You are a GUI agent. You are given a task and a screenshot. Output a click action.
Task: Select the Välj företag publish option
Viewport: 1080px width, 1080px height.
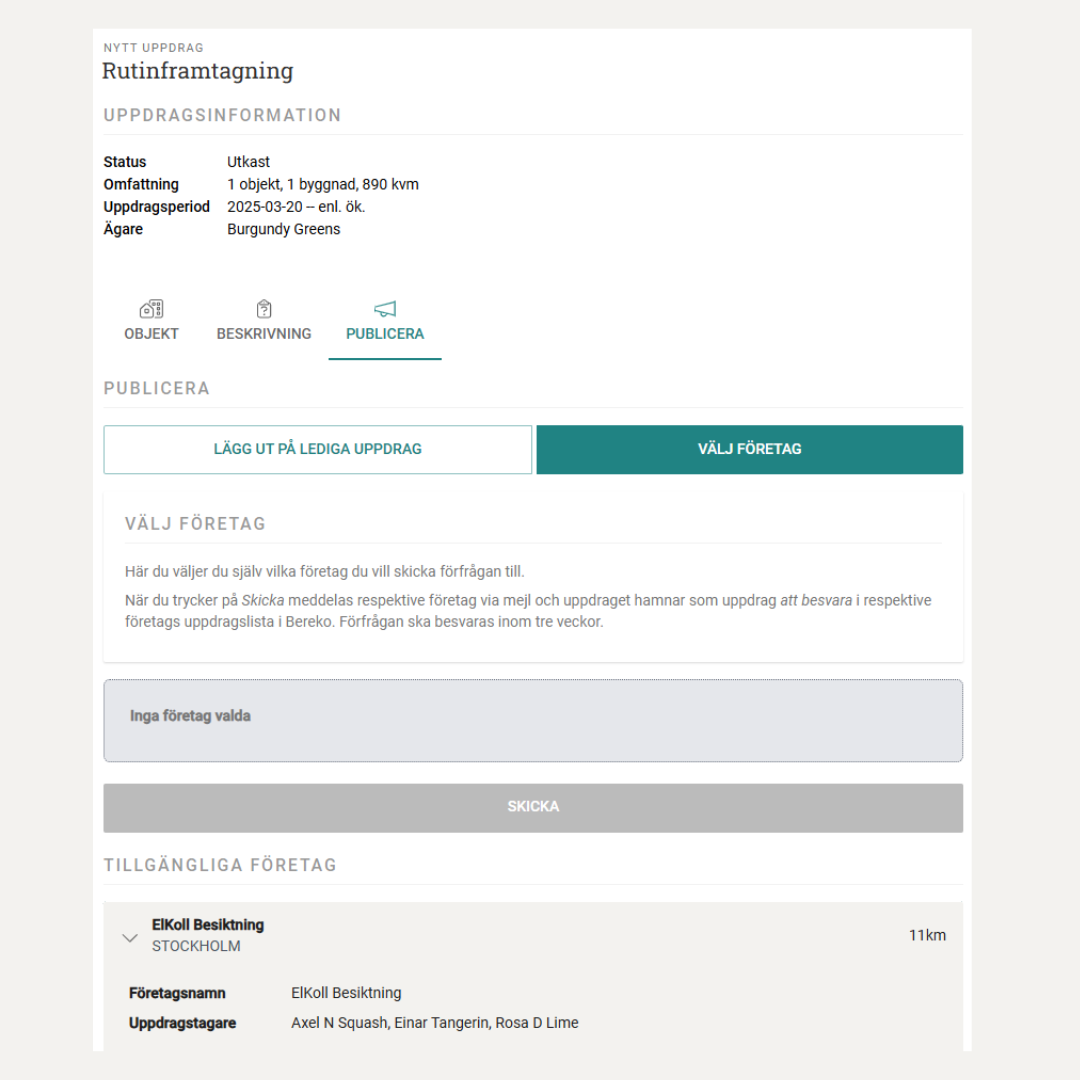pos(750,449)
